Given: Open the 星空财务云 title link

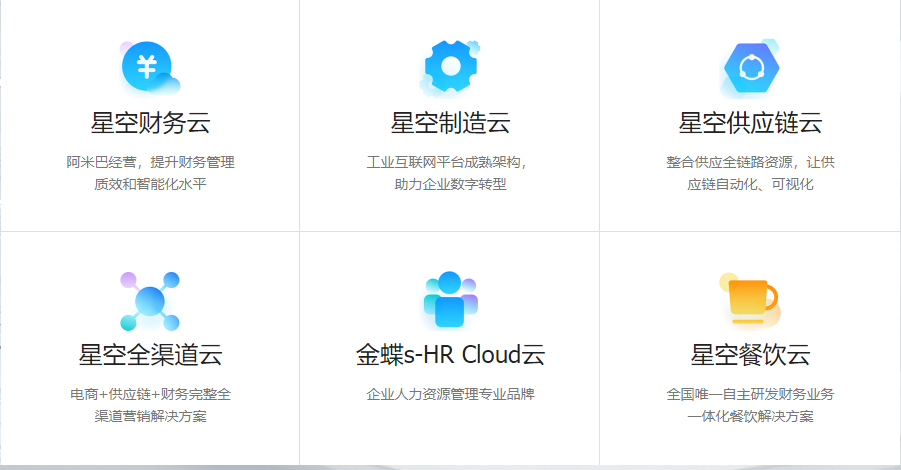Looking at the screenshot, I should pyautogui.click(x=151, y=123).
